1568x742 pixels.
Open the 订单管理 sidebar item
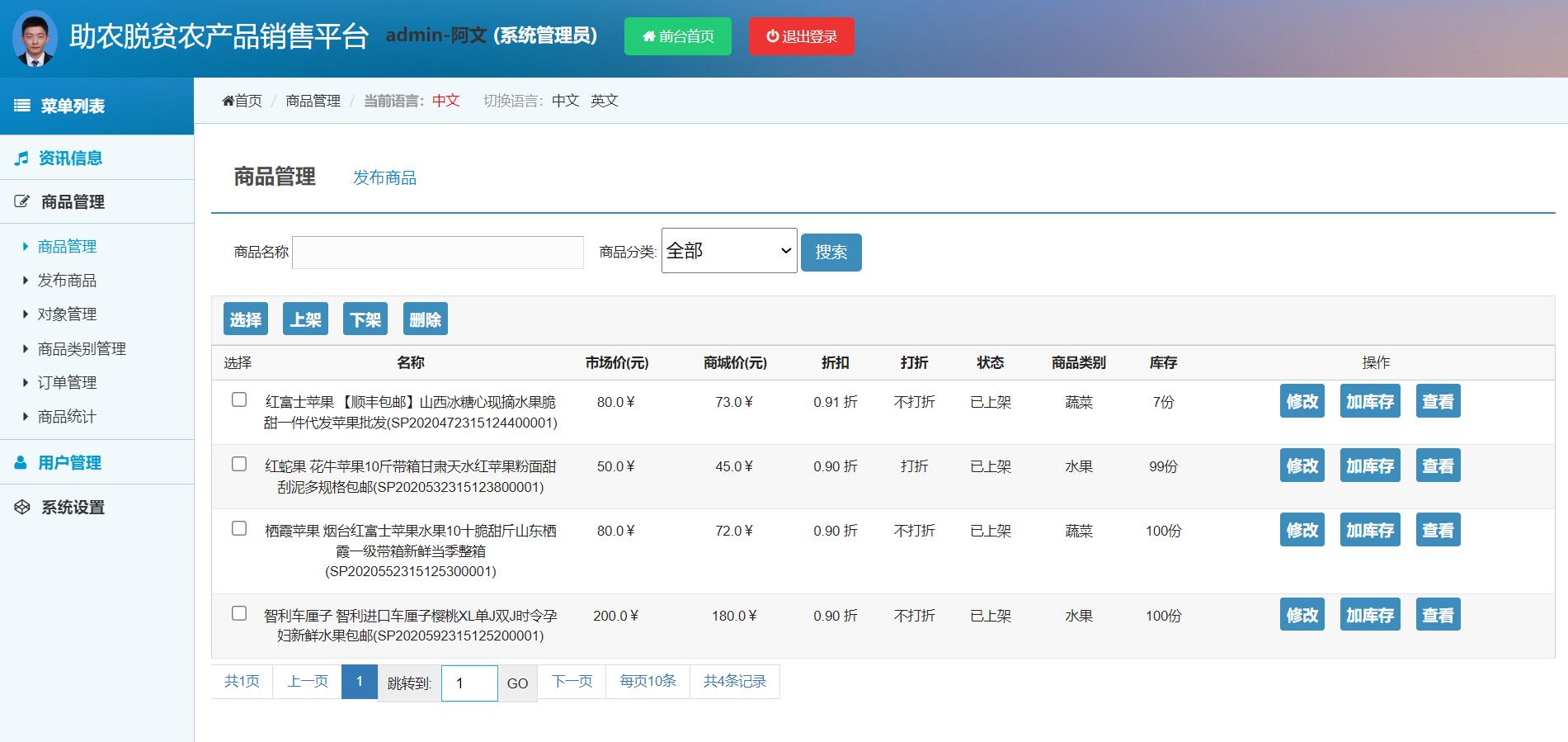tap(67, 383)
